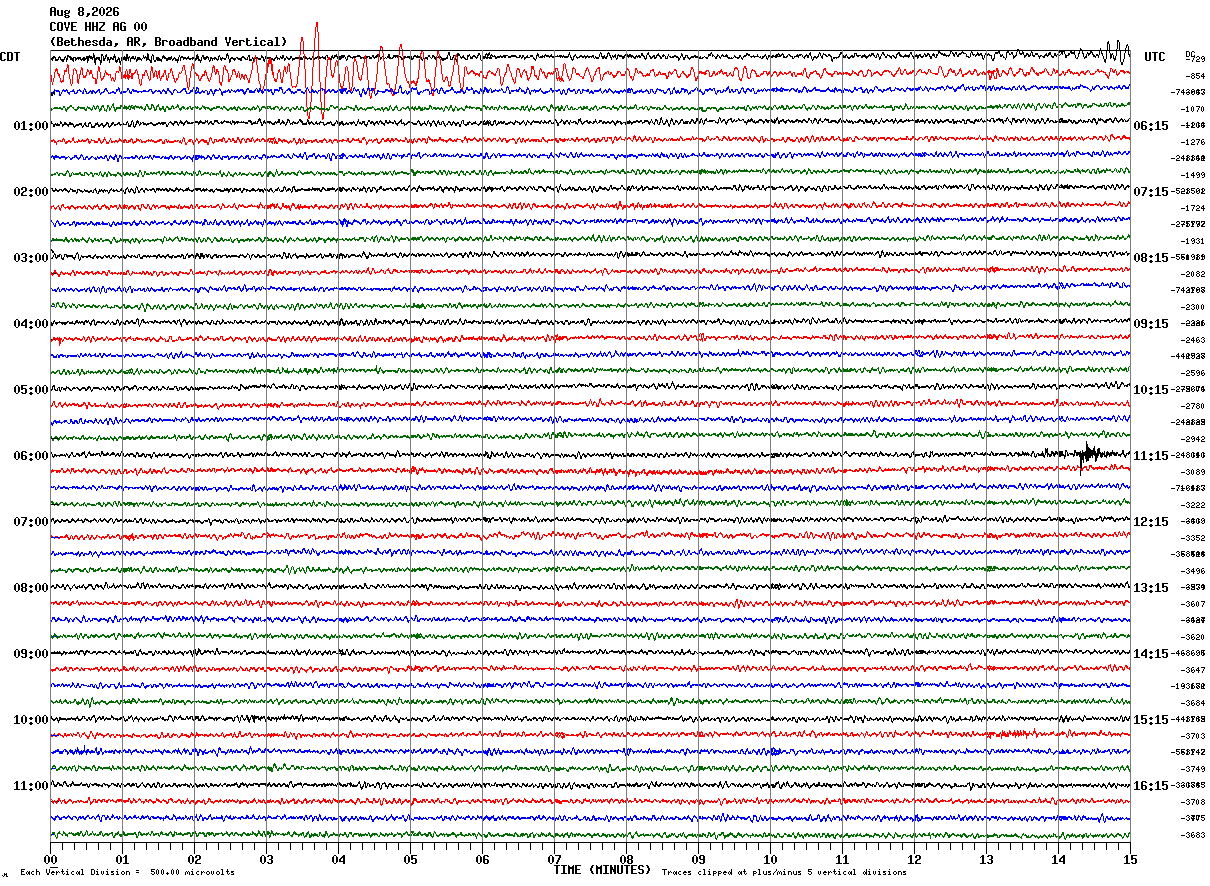Click the 'Aug 8,2026' date header
This screenshot has height=886, width=1210.
click(x=84, y=12)
